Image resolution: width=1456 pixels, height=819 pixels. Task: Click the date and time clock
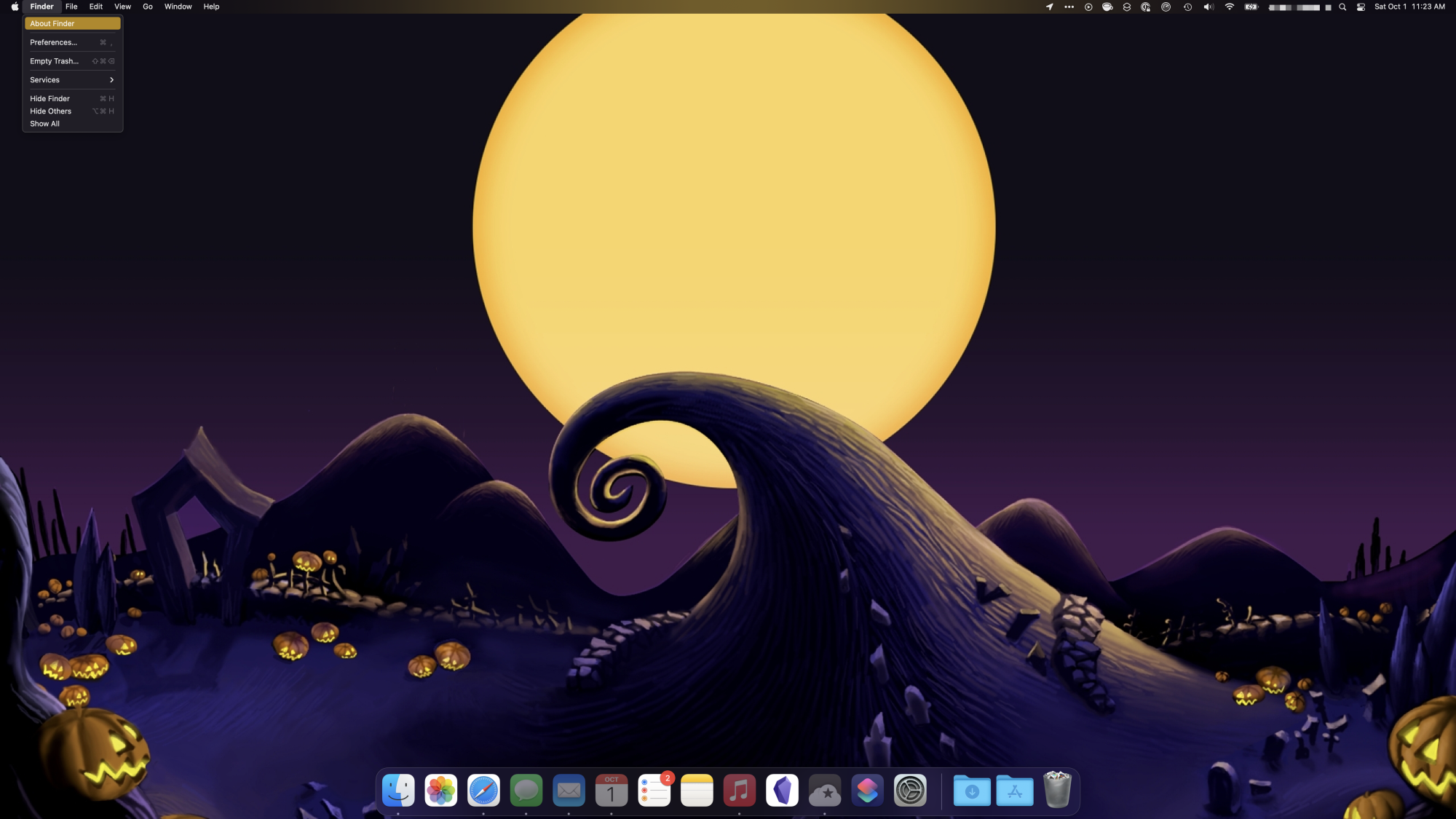coord(1409,7)
